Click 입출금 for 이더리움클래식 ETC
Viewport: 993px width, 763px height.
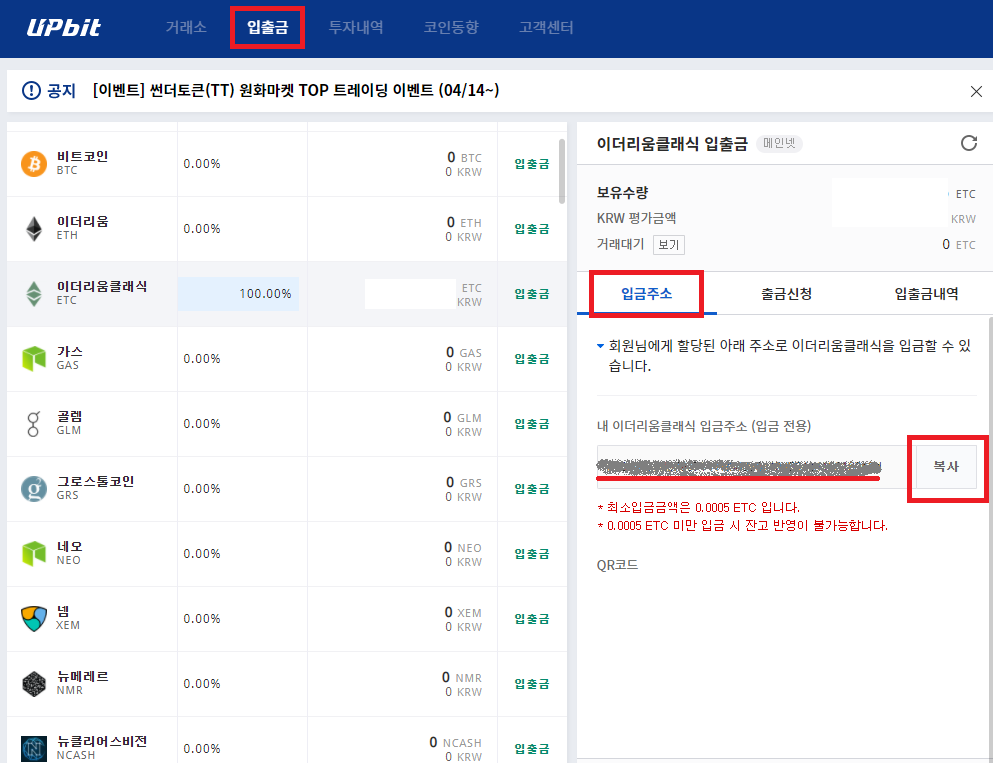(x=531, y=294)
